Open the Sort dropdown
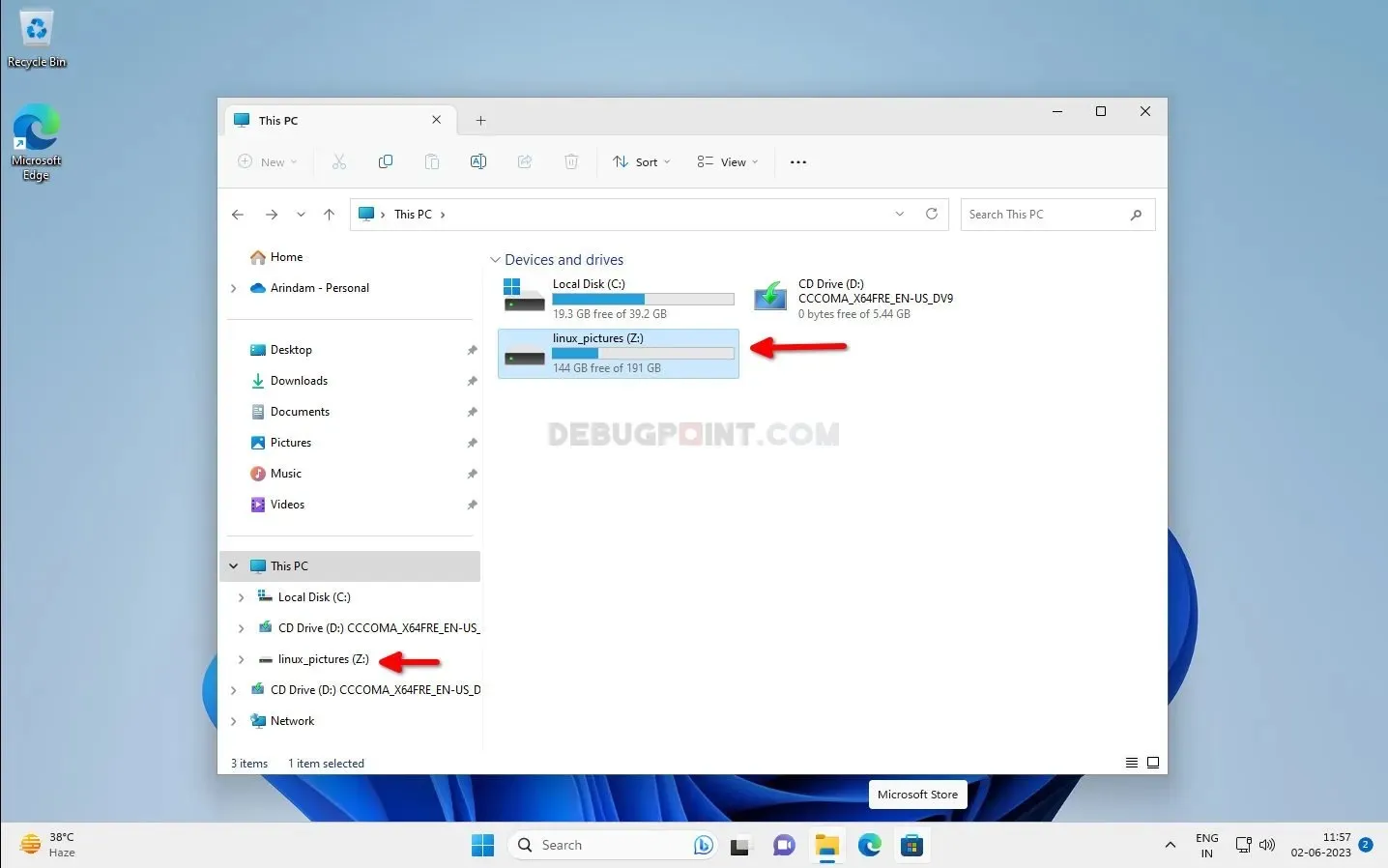The image size is (1388, 868). click(x=641, y=161)
